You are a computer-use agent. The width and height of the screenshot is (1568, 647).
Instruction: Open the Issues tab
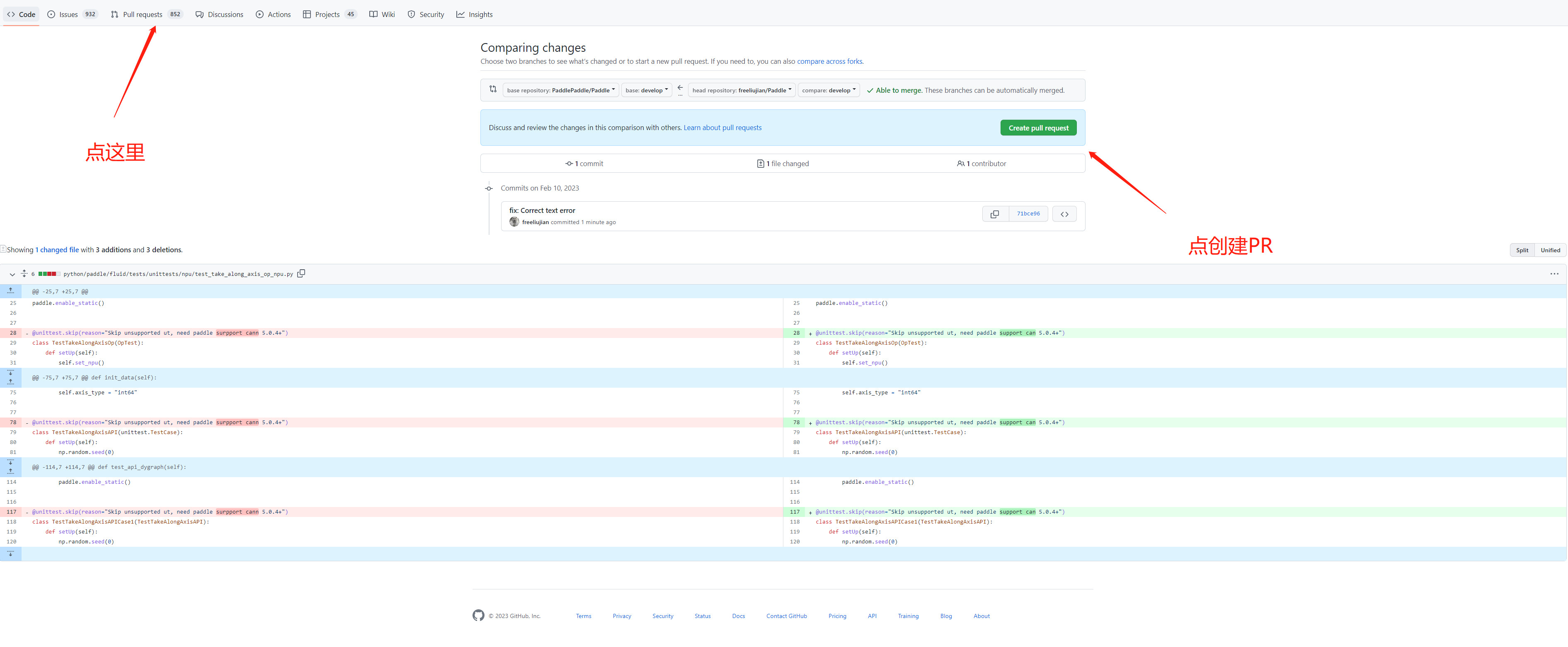tap(73, 14)
